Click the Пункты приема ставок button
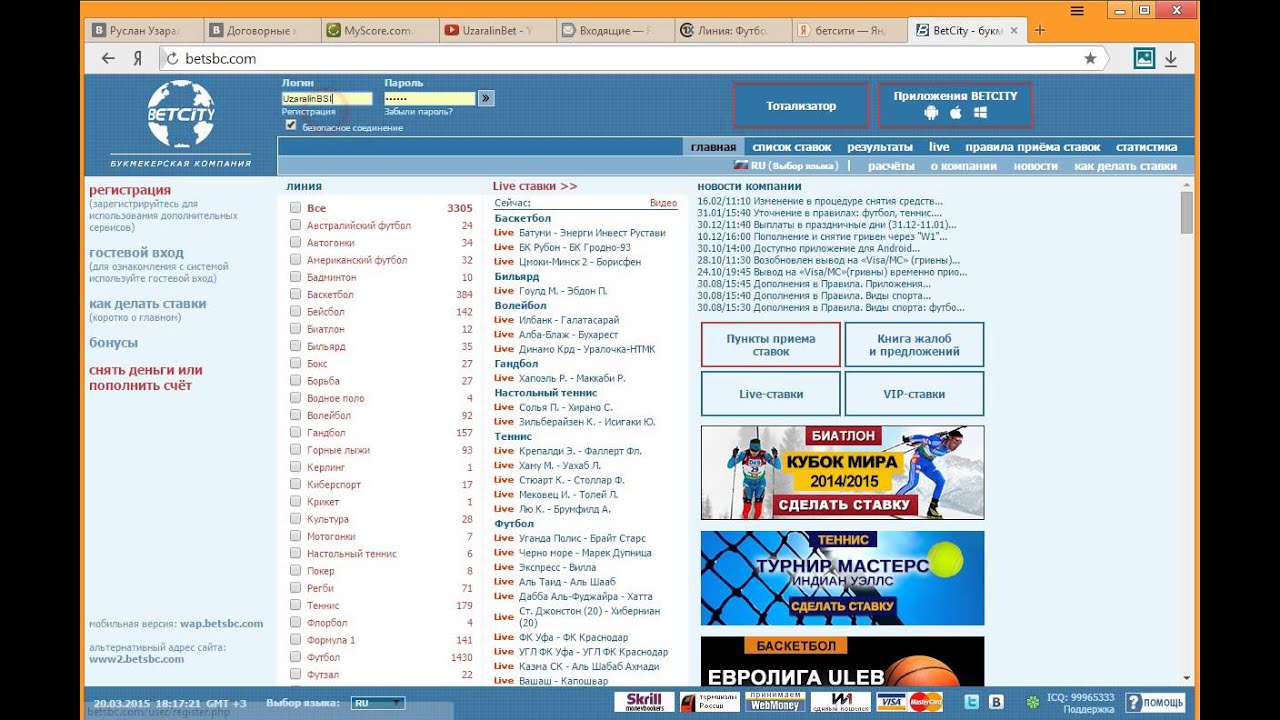The width and height of the screenshot is (1280, 720). (771, 345)
